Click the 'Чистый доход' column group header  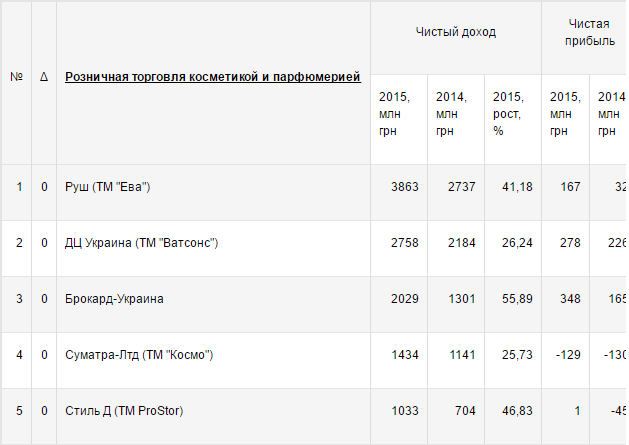click(x=456, y=32)
